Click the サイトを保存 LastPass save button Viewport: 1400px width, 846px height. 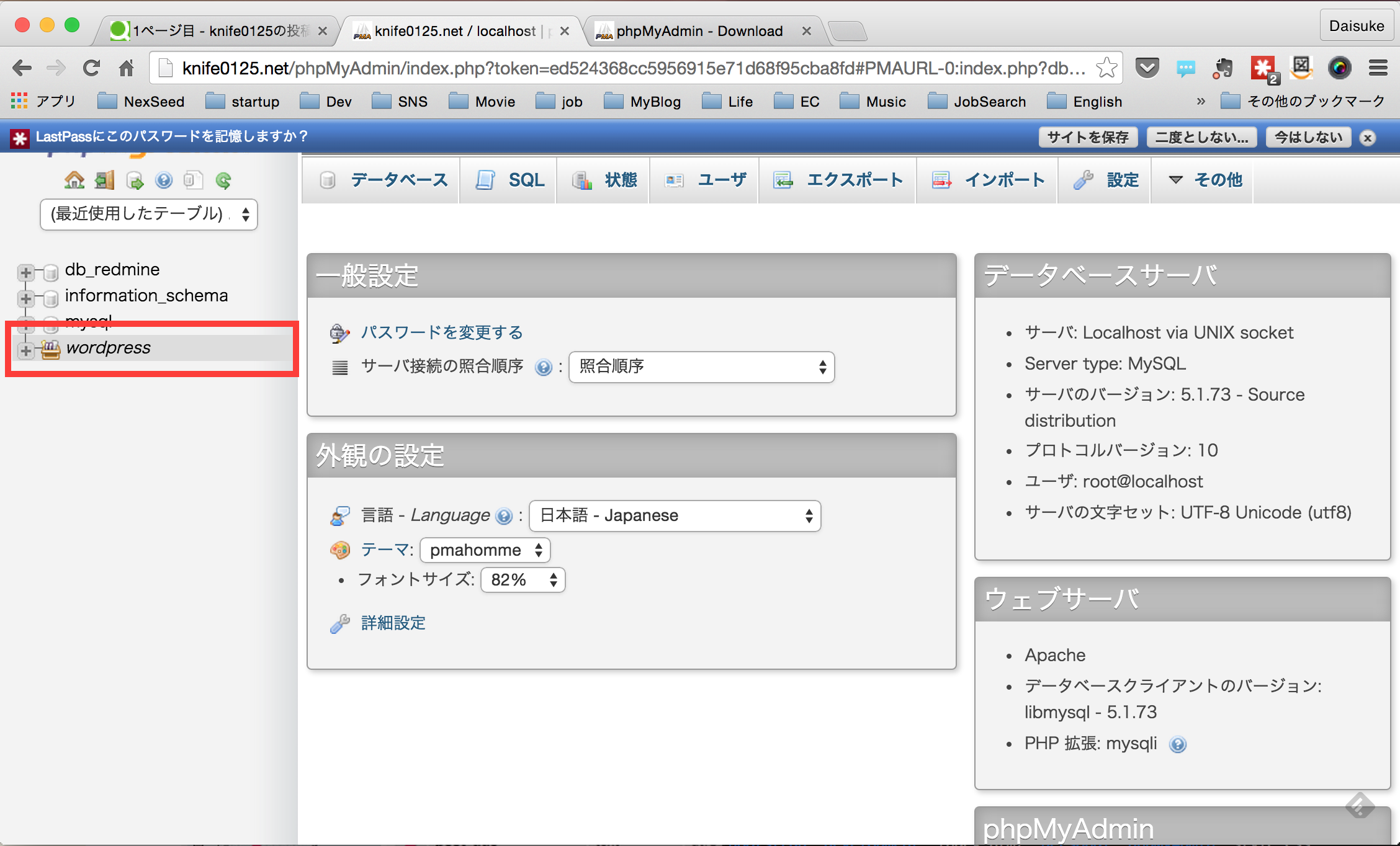click(1087, 137)
